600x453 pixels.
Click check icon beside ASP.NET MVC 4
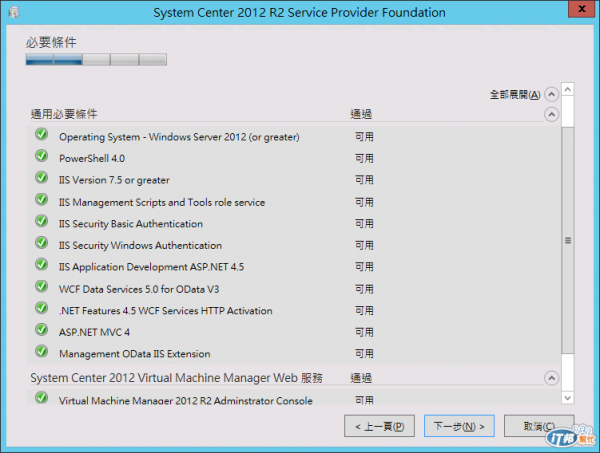pos(41,330)
